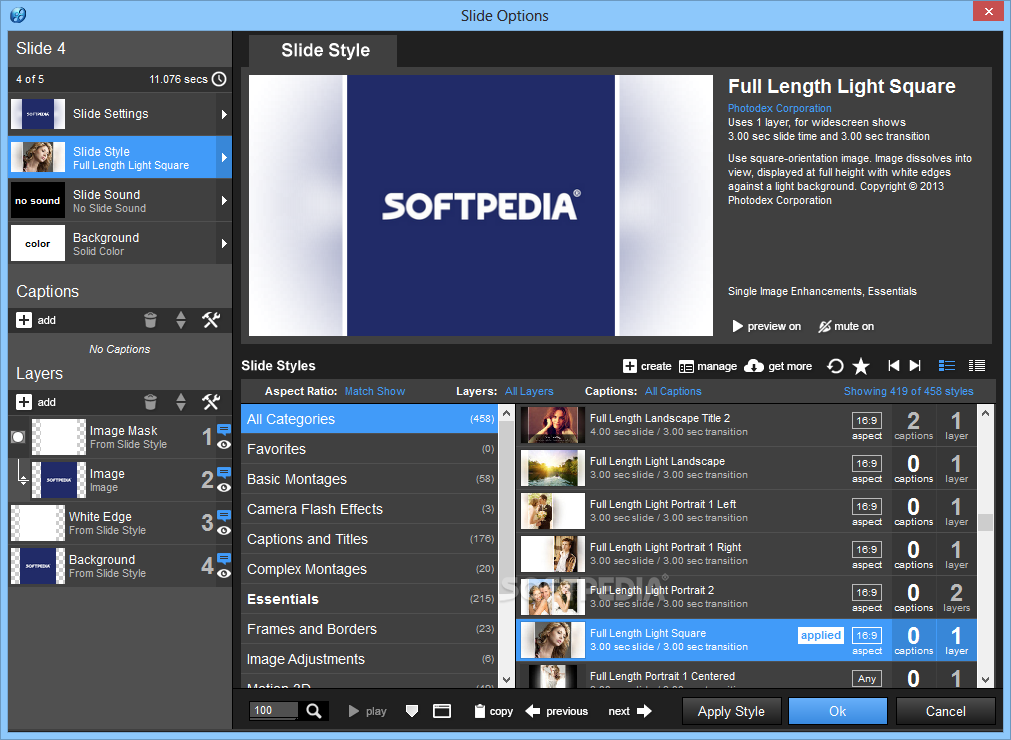Open Aspect Ratio Match Show filter
This screenshot has height=740, width=1011.
[x=375, y=391]
